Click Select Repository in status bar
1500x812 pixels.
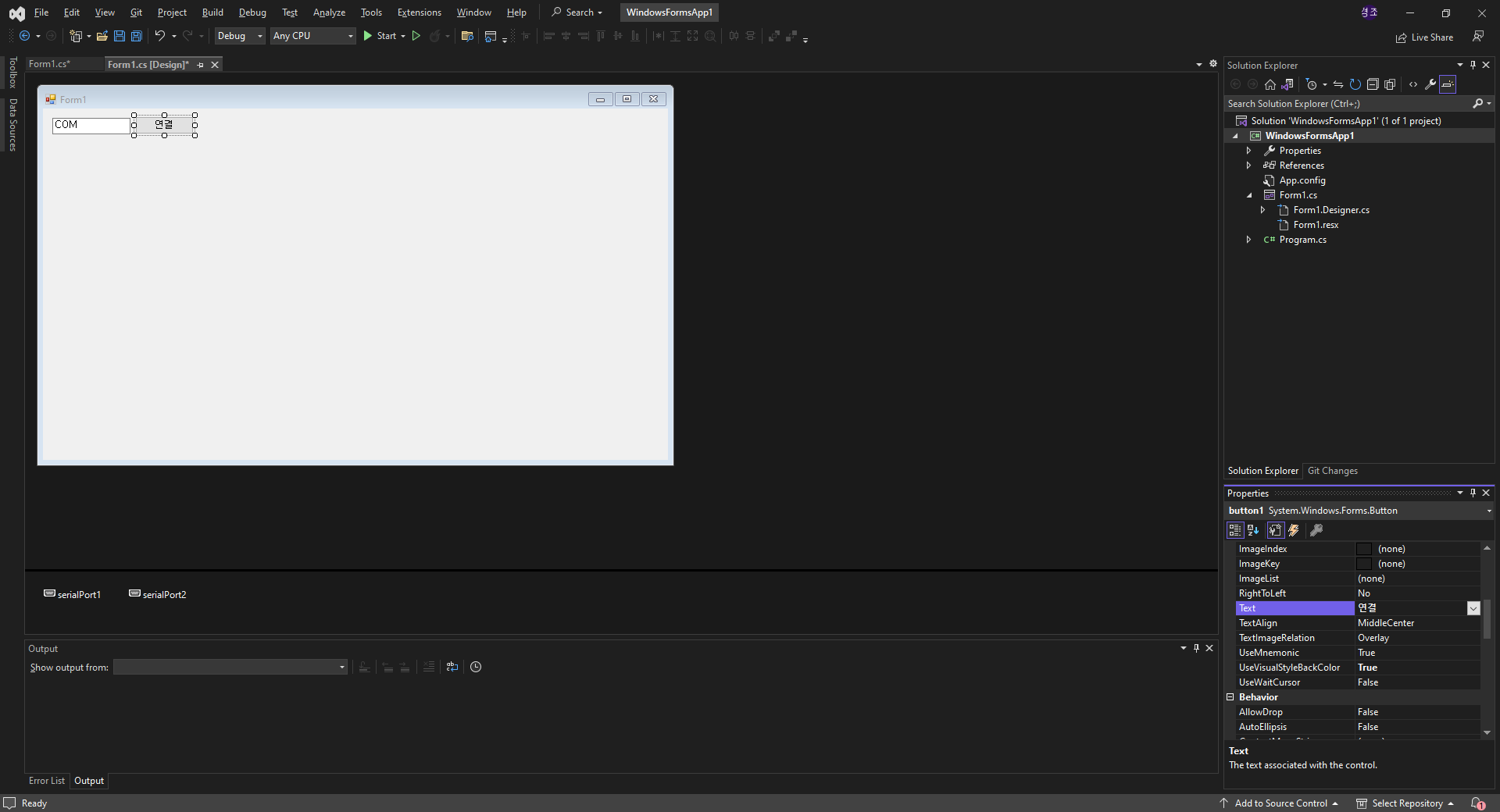1405,803
